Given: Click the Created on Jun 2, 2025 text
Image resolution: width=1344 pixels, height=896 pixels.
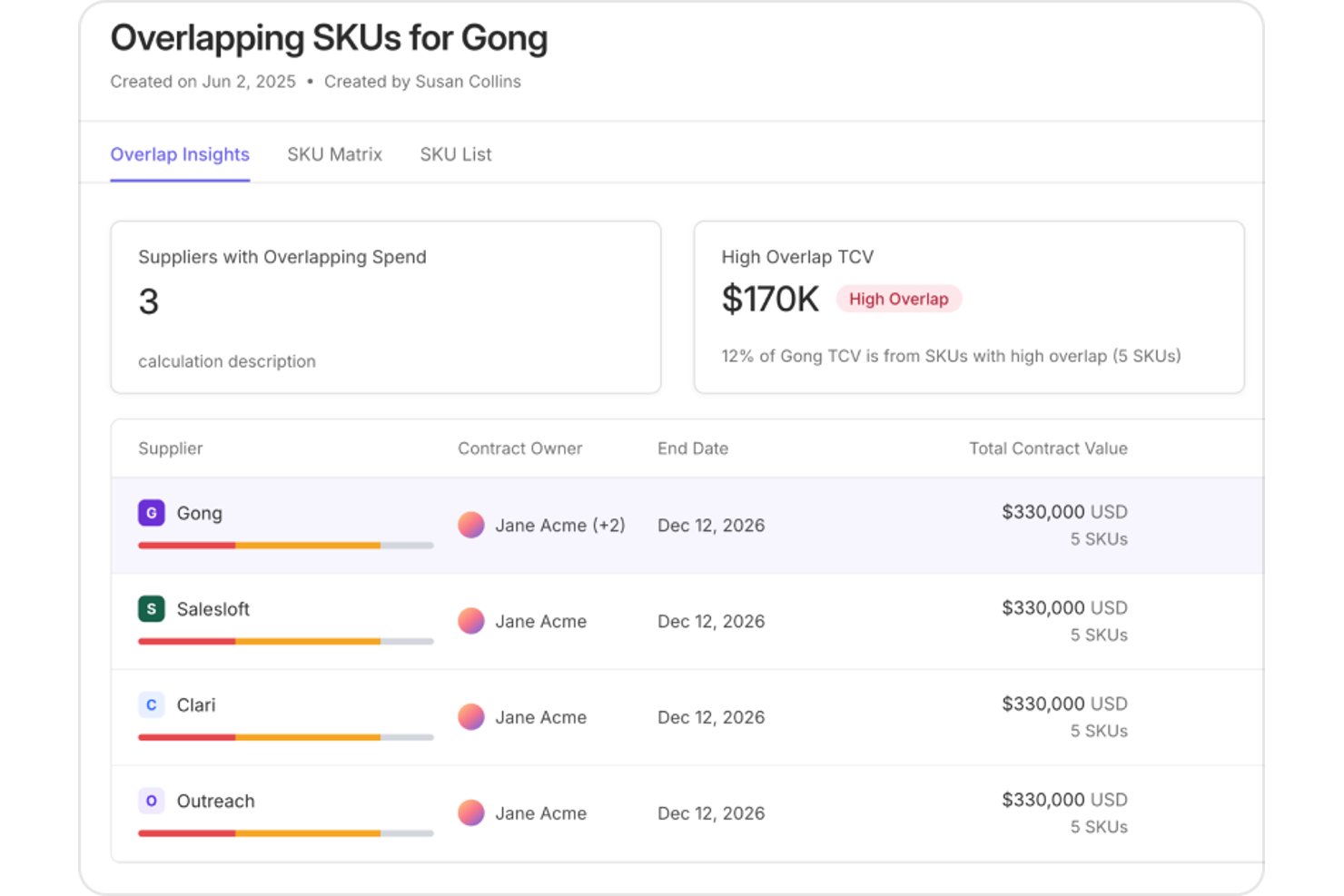Looking at the screenshot, I should tap(203, 82).
